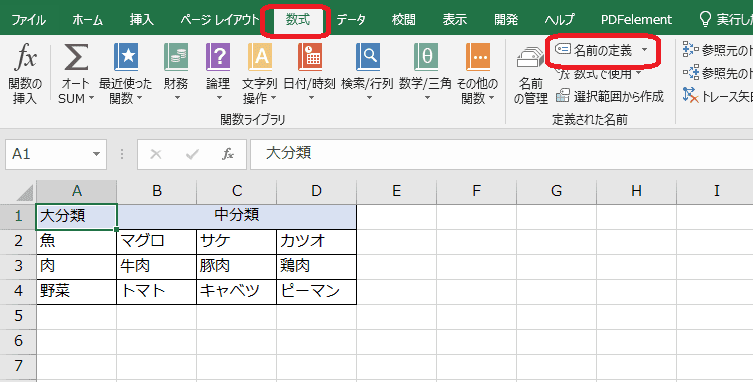753x382 pixels.
Task: Click the formula bar confirm checkmark icon
Action: click(x=192, y=154)
